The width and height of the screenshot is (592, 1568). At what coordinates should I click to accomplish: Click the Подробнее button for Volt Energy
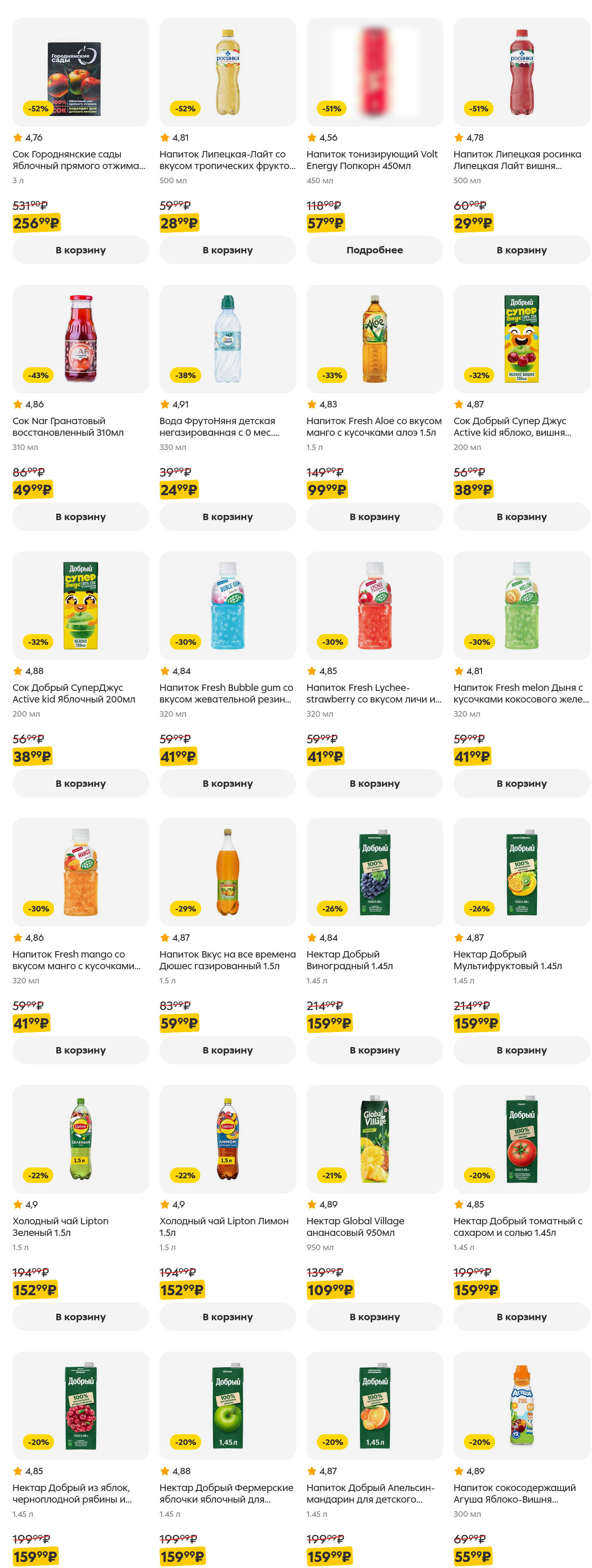point(374,250)
